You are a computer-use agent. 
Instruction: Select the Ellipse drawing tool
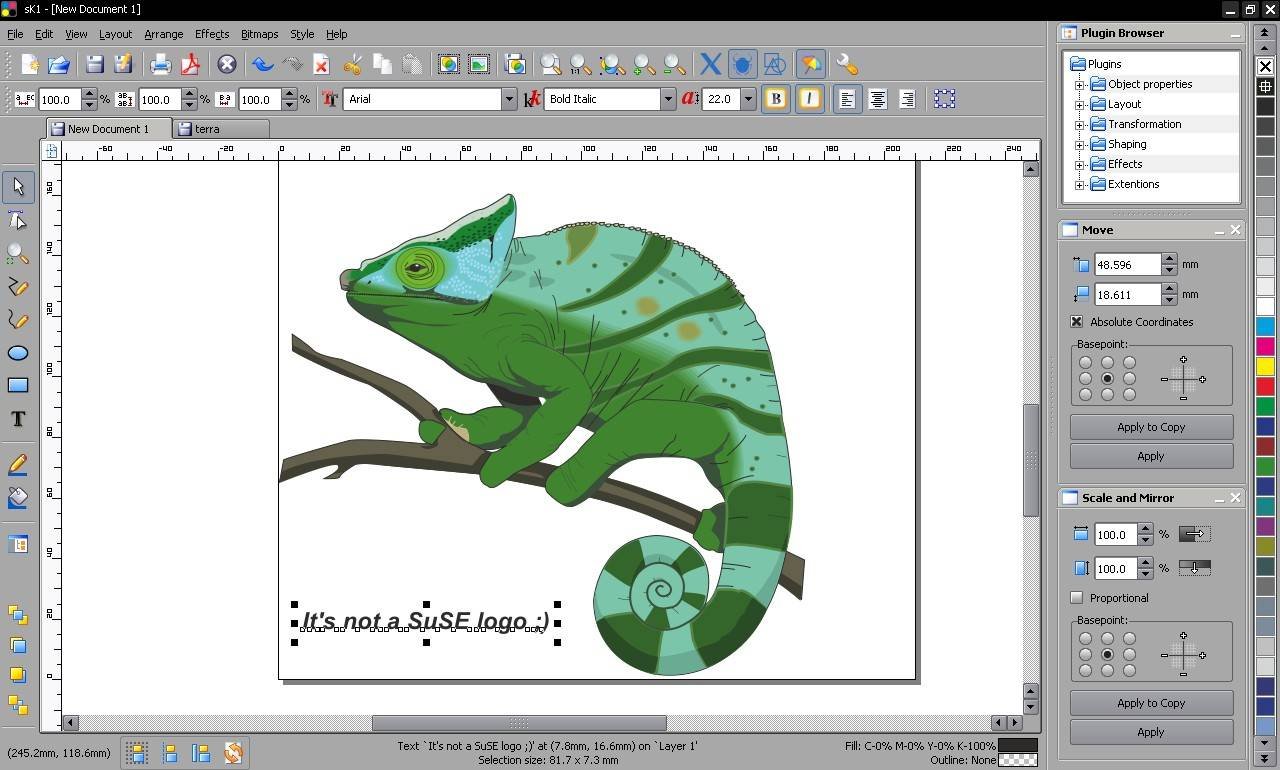pos(18,353)
